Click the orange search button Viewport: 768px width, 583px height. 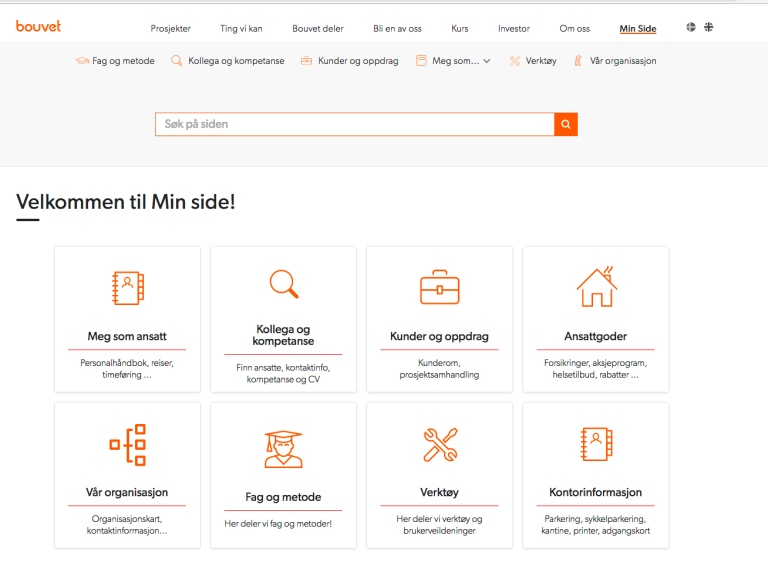[566, 124]
